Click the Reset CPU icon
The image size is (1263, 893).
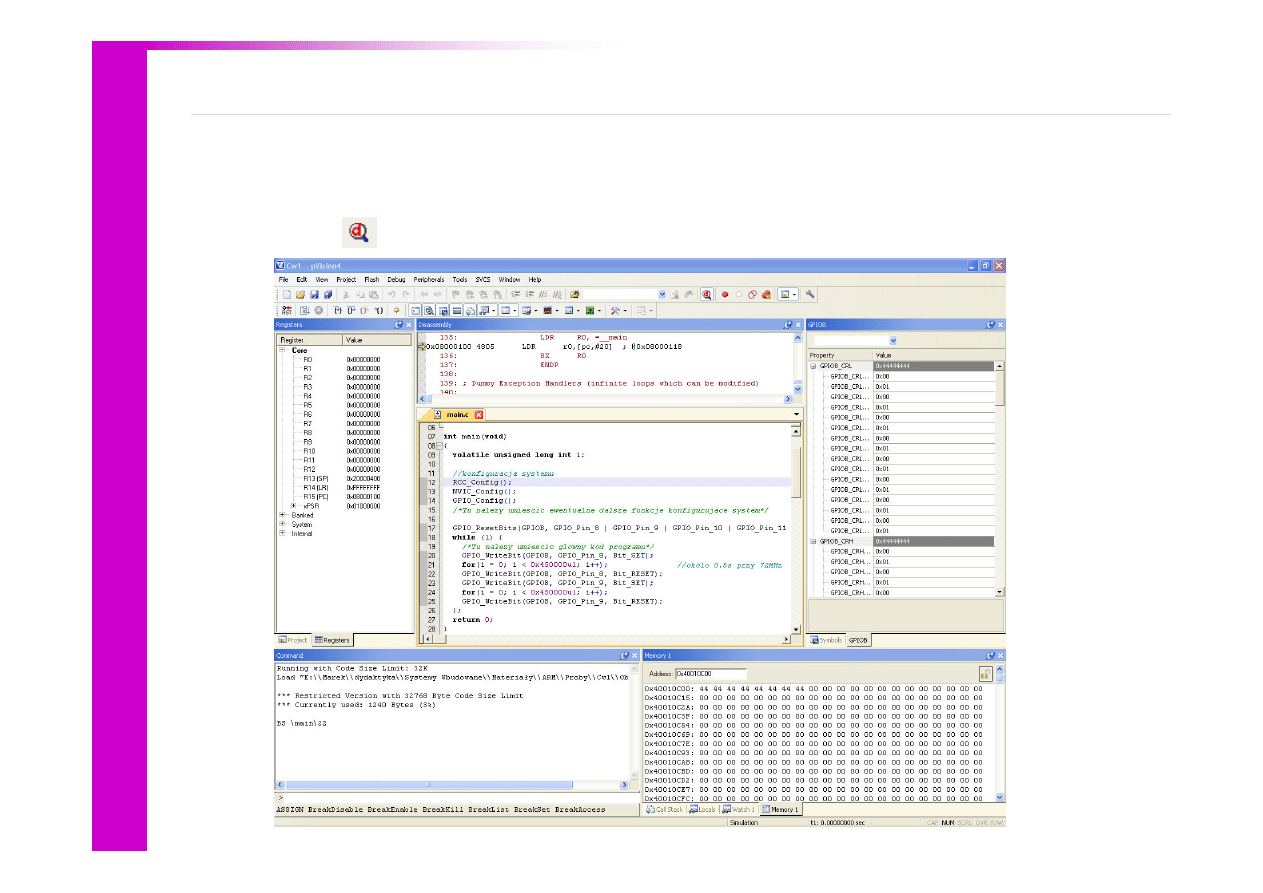click(287, 311)
